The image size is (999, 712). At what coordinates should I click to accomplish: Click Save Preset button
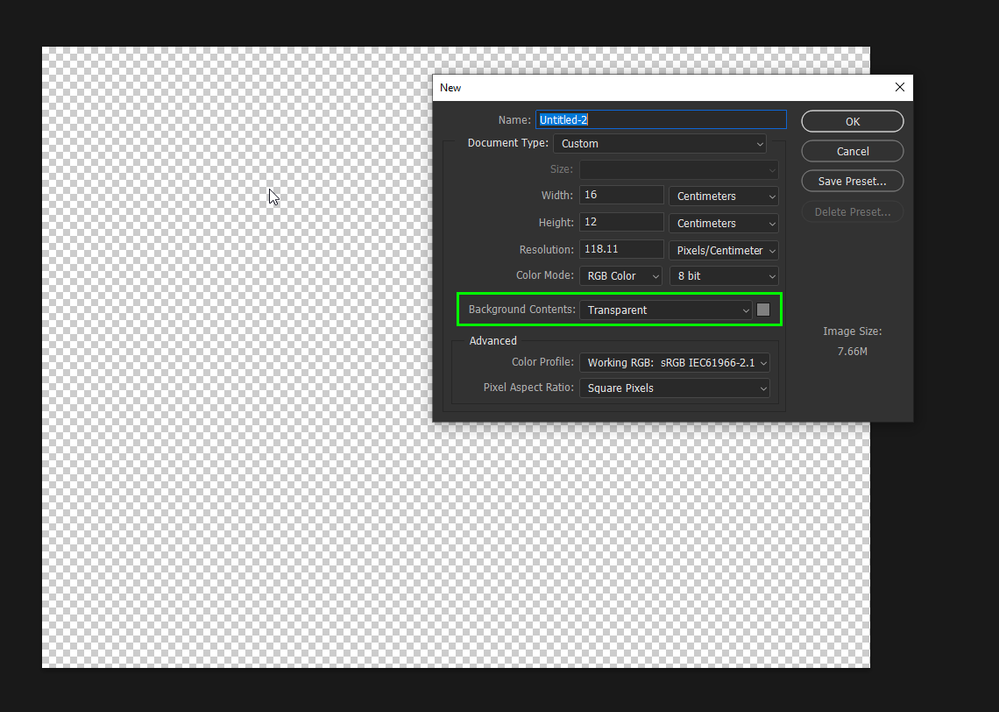pyautogui.click(x=852, y=181)
